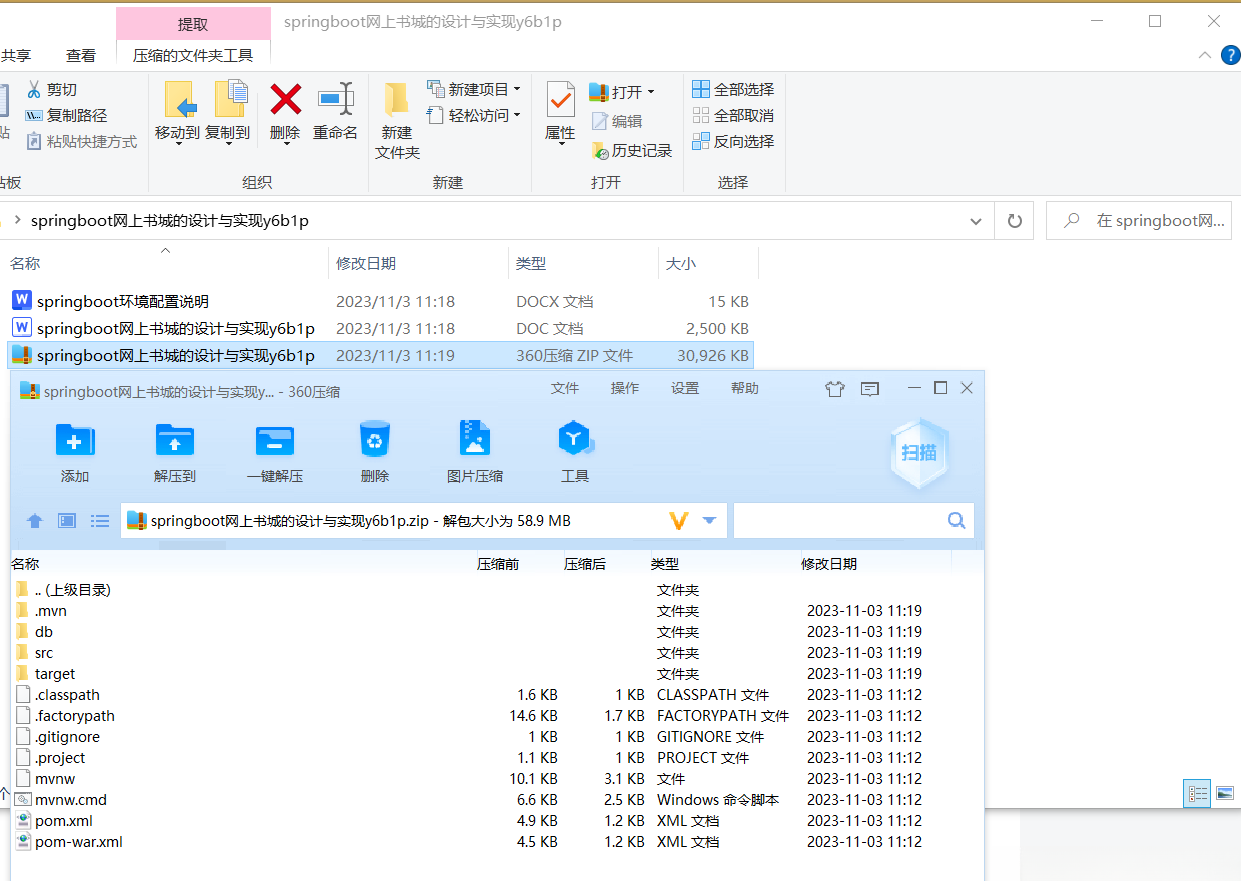Click the 复制到 copy-to icon in Explorer ribbon
Image resolution: width=1241 pixels, height=881 pixels.
(x=231, y=100)
